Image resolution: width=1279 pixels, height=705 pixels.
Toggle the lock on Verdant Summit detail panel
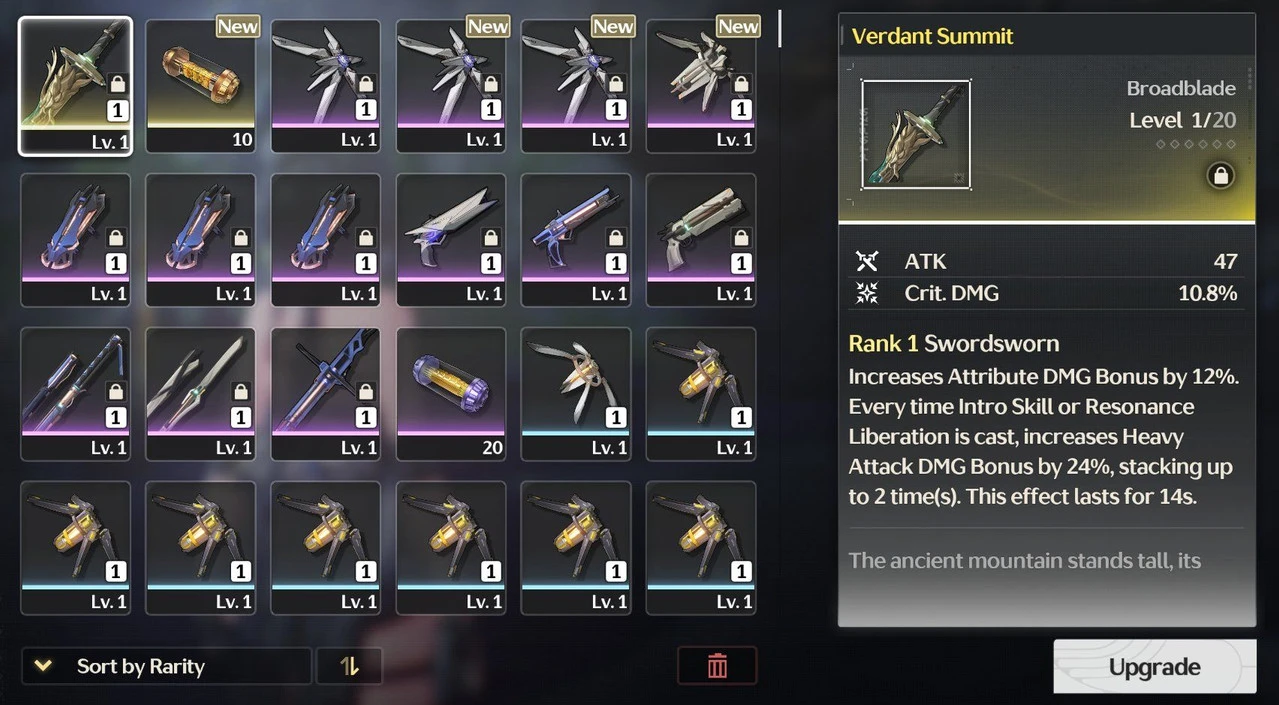click(1219, 176)
